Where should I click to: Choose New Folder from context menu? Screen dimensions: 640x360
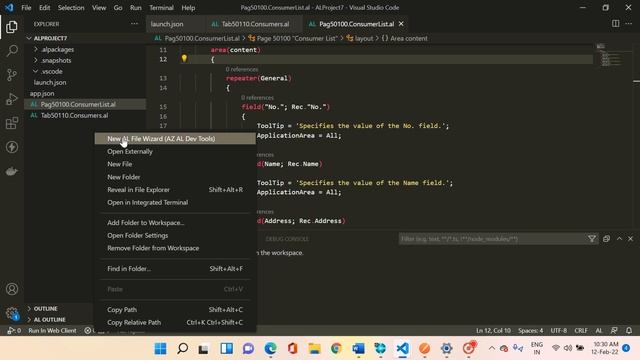(175, 177)
